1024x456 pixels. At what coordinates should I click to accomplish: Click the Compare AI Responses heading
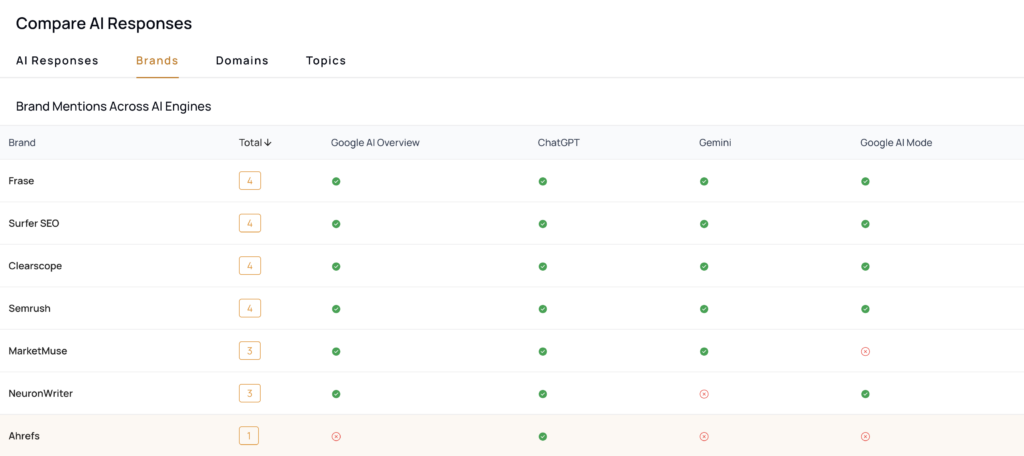pos(104,24)
